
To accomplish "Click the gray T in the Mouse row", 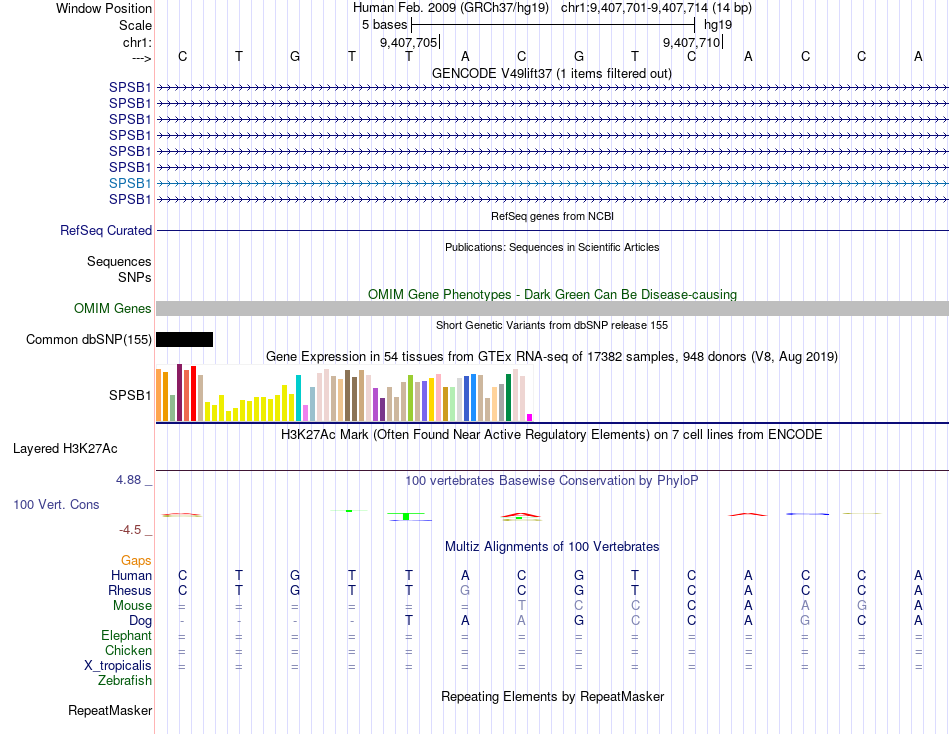I will (522, 606).
